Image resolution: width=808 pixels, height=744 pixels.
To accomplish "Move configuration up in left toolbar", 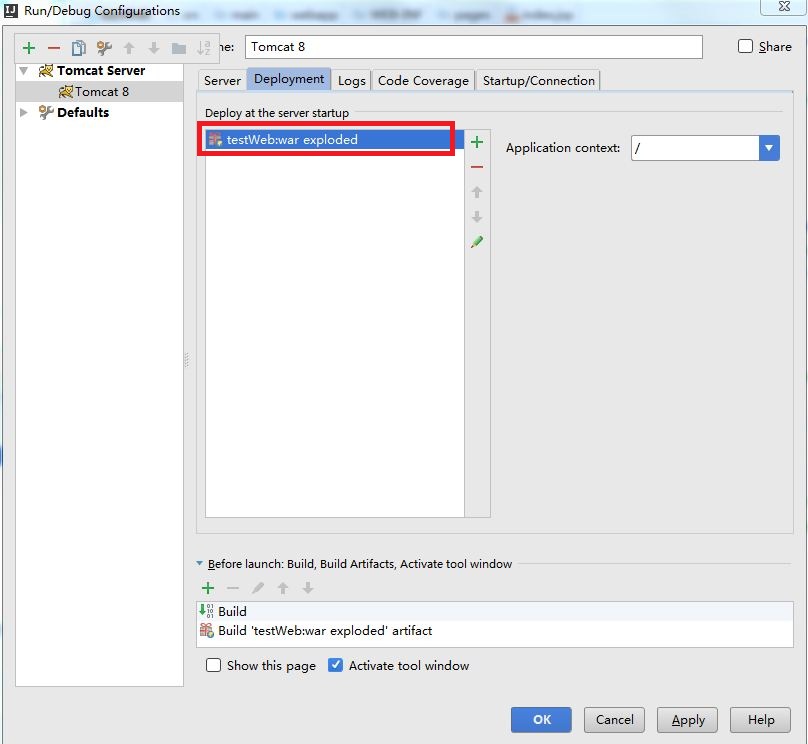I will coord(129,48).
